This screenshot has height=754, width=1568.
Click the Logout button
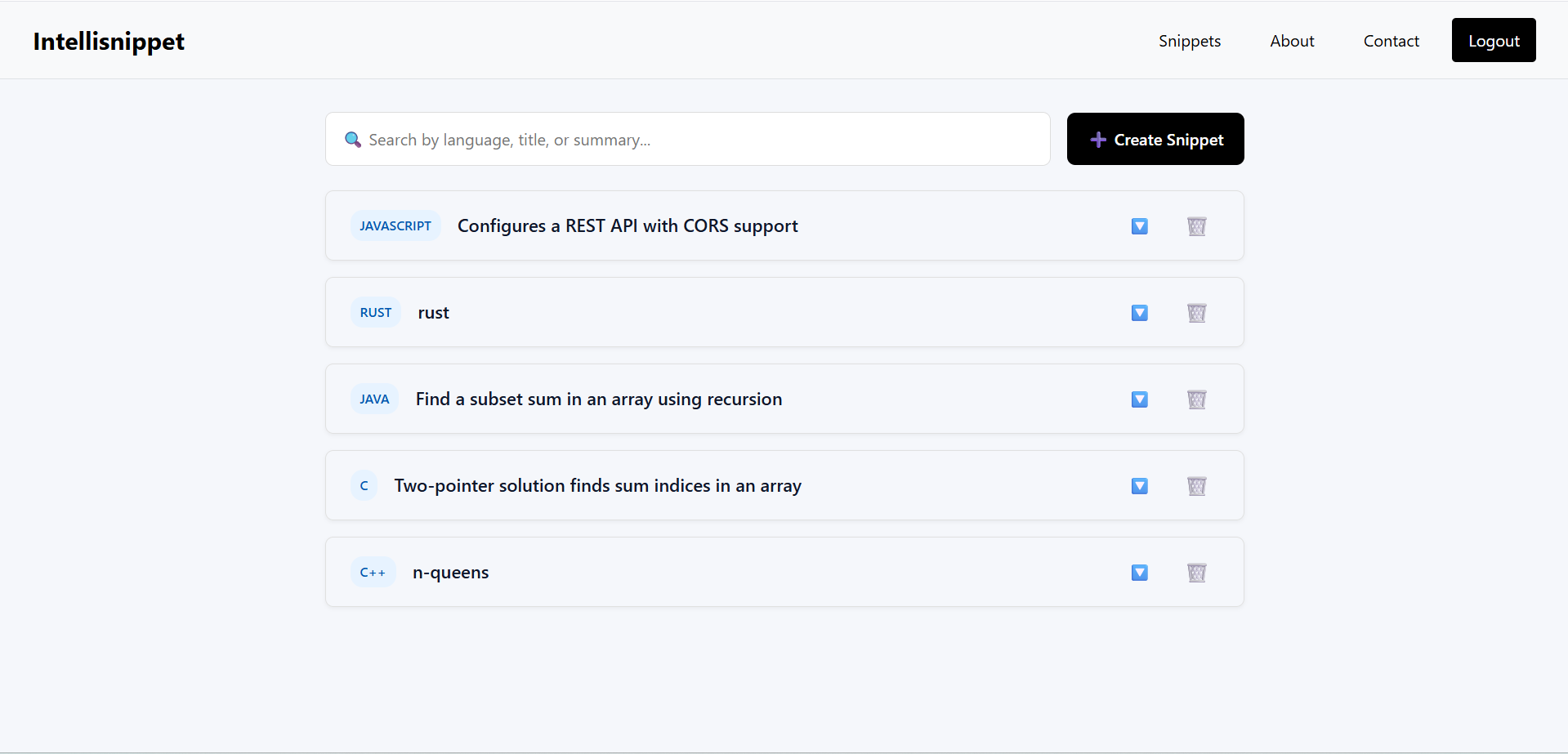point(1493,40)
